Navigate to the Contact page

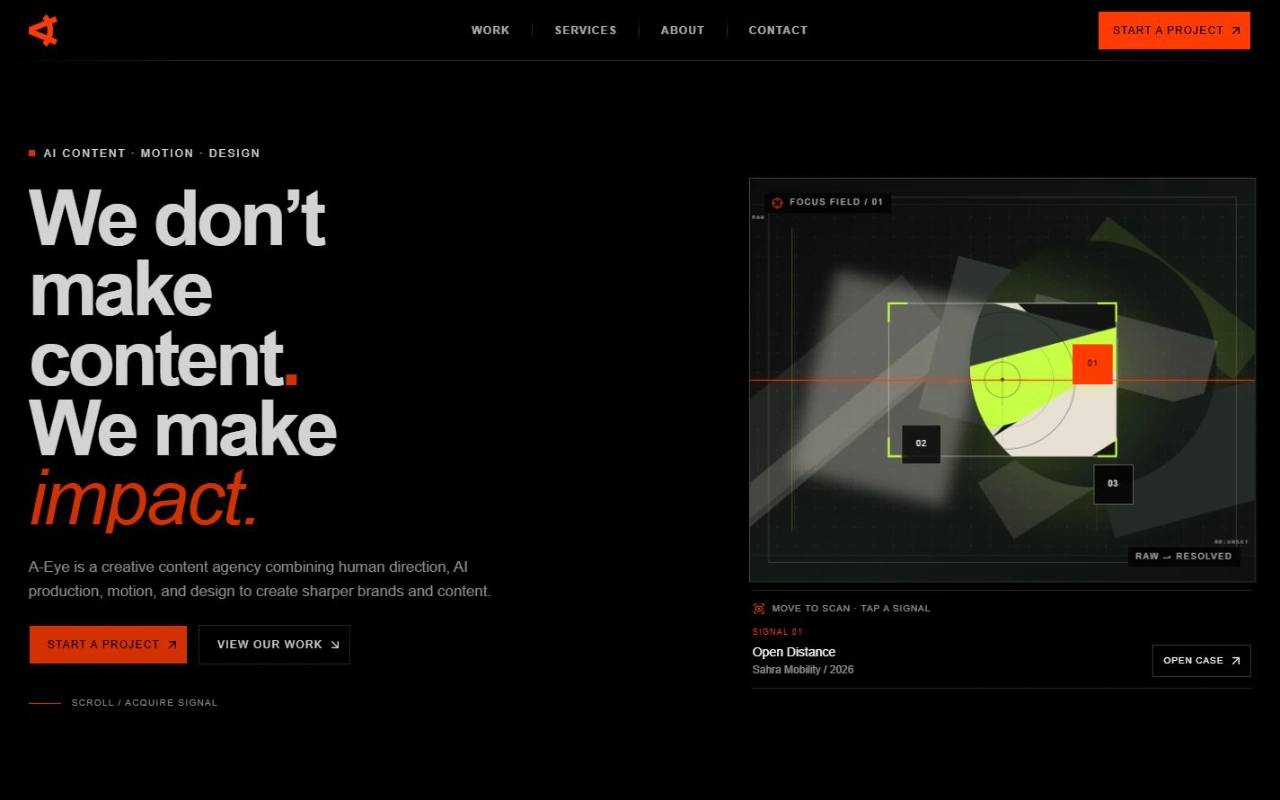[x=778, y=30]
